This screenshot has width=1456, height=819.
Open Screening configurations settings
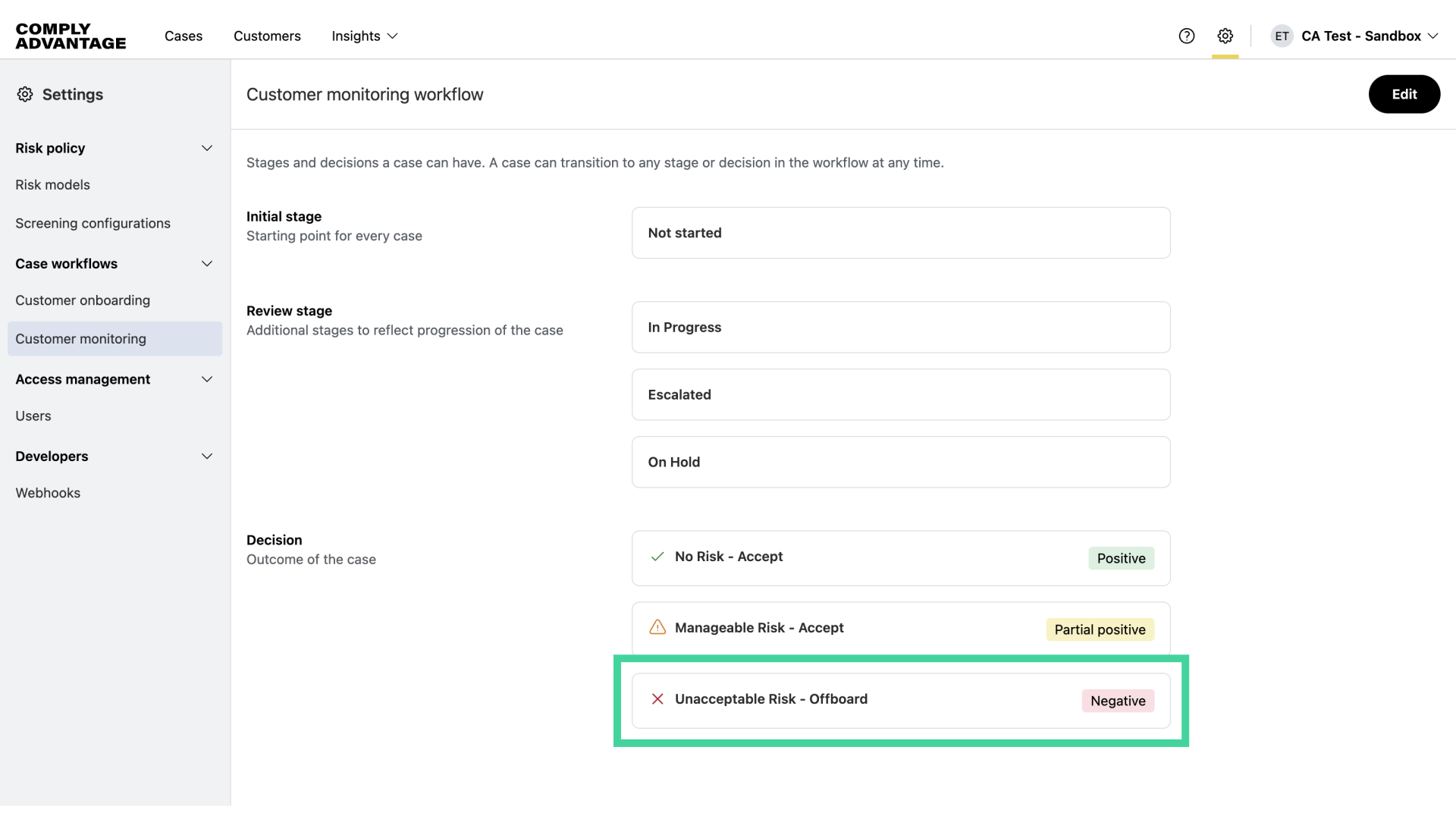click(x=93, y=223)
